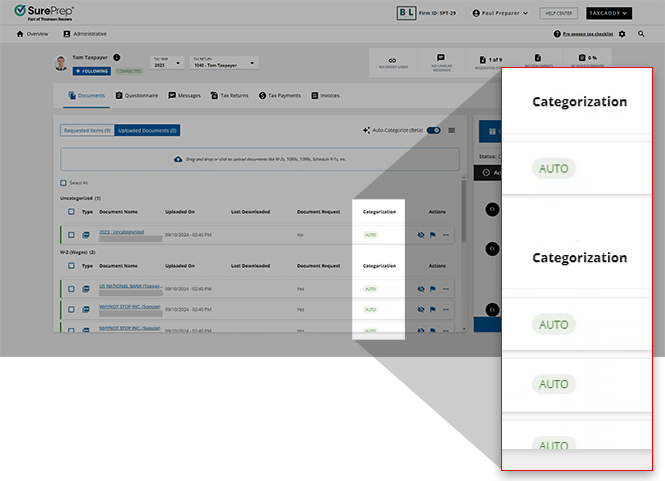The width and height of the screenshot is (665, 481).
Task: Open more actions for 2023 - Uncategorized
Action: tap(446, 235)
